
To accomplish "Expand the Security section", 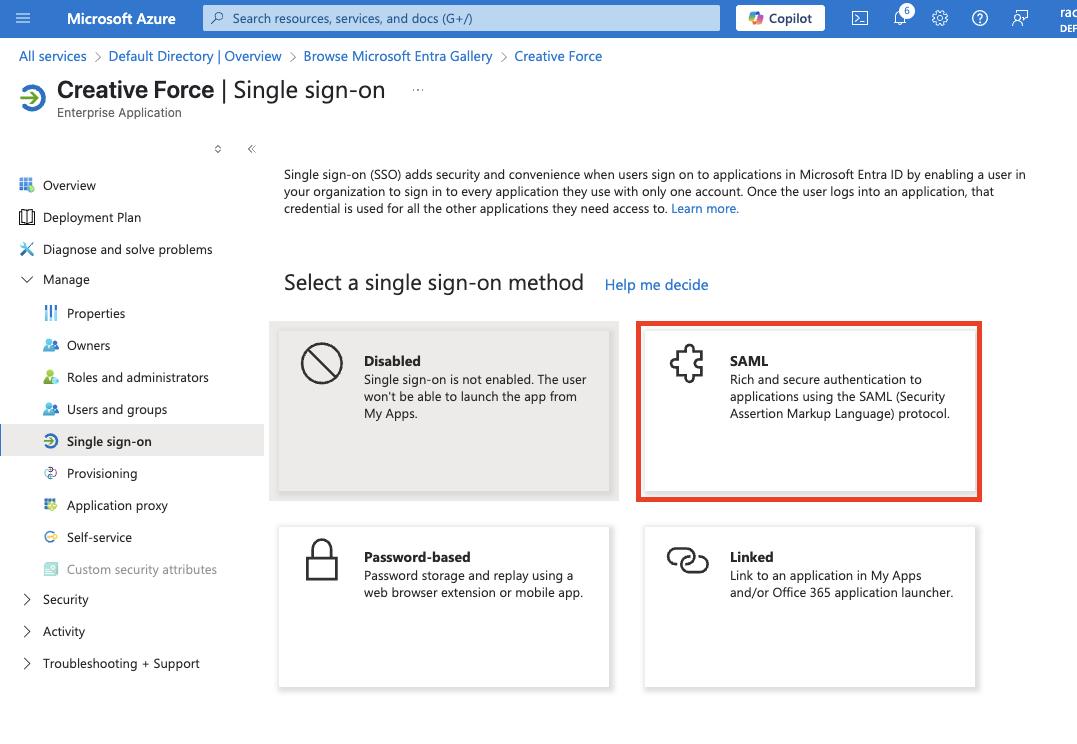I will (x=27, y=600).
